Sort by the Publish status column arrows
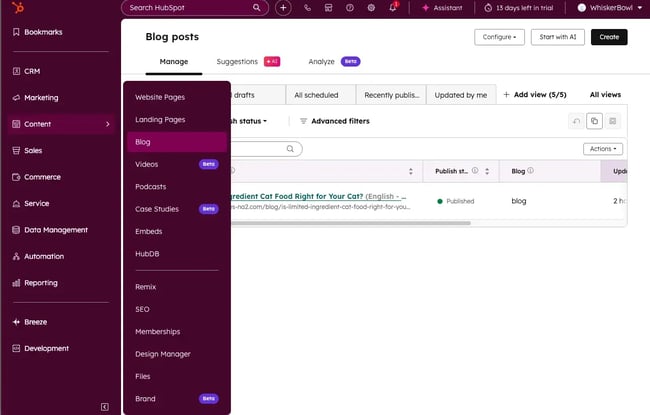This screenshot has height=415, width=650. pos(487,171)
